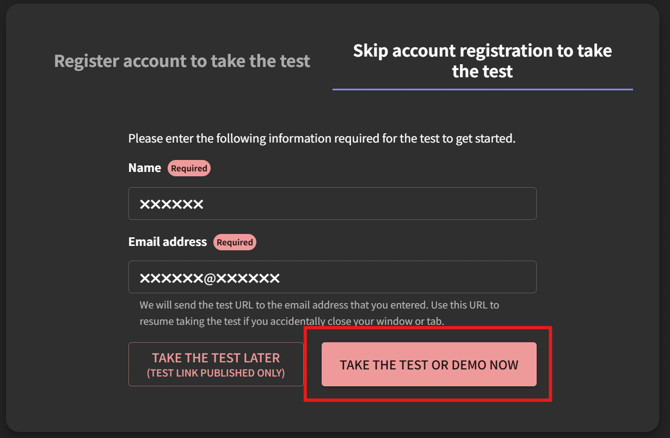Switch to the Register account tab
The height and width of the screenshot is (438, 670).
click(x=182, y=61)
